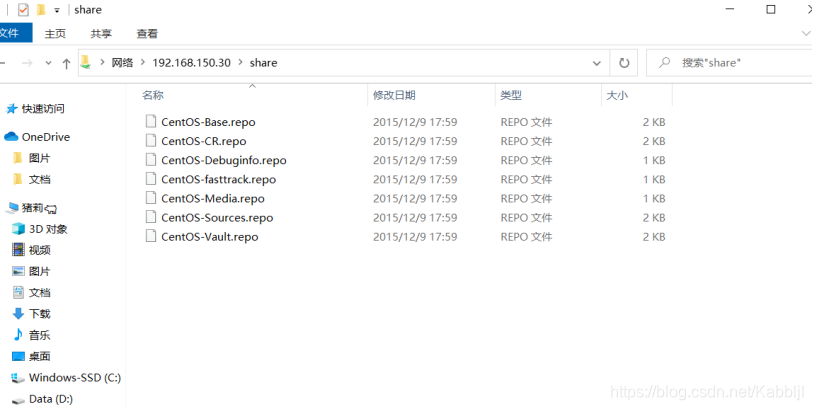Click the REPO 文件 type of CentOS-Base.repo
Screen dimensions: 813x410
(526, 122)
